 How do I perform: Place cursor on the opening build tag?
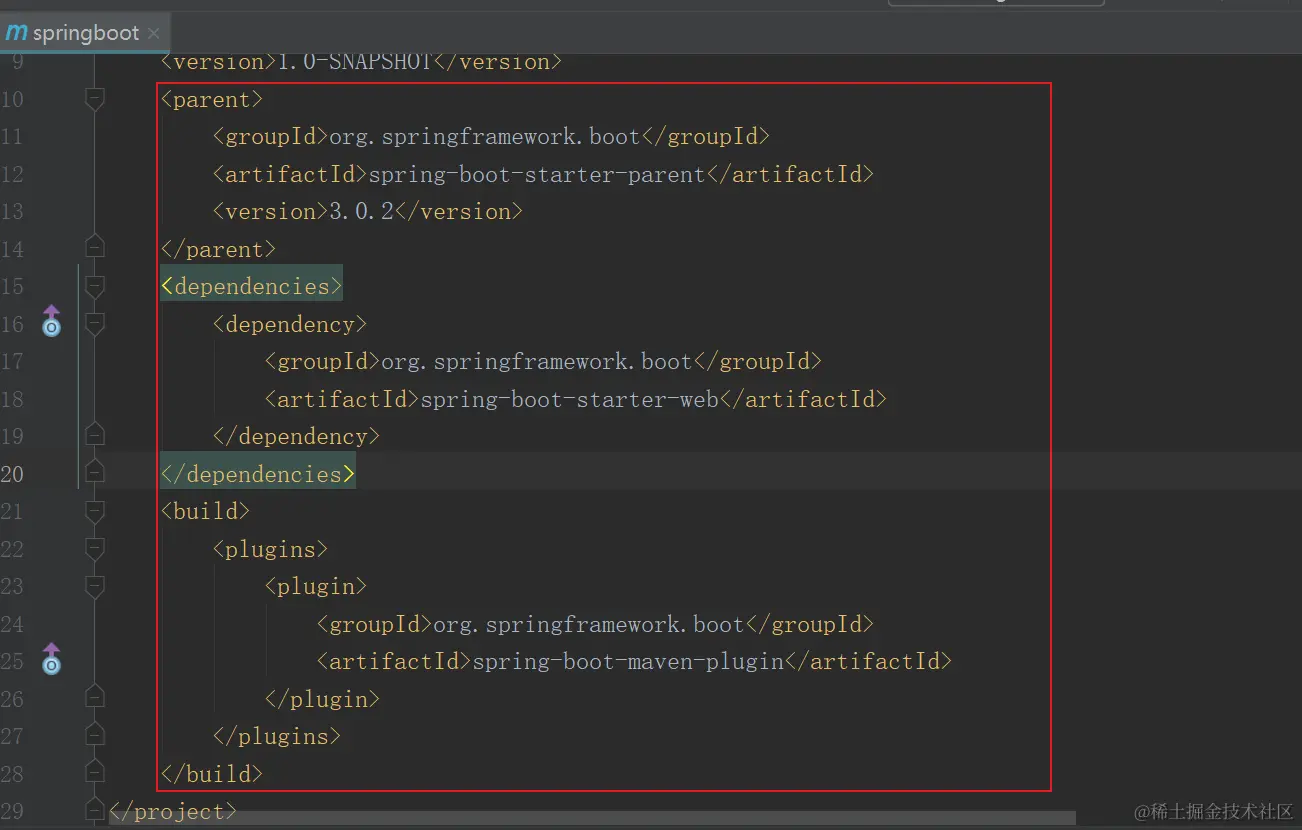(x=205, y=511)
